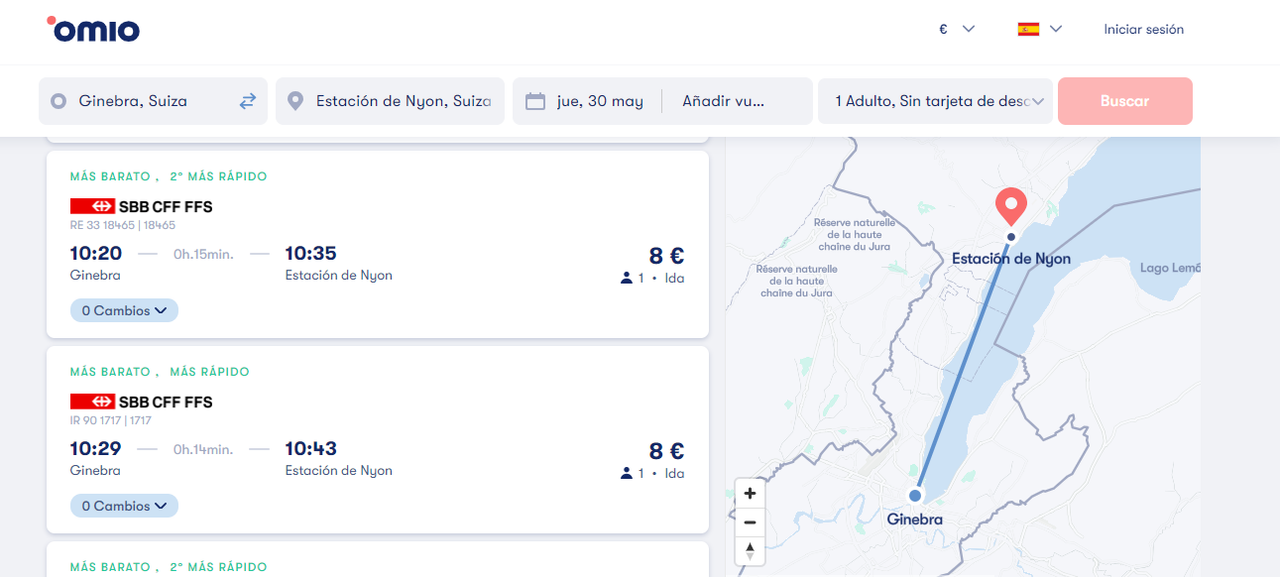The width and height of the screenshot is (1280, 577).
Task: Click the RE 33 18465 train number
Action: click(123, 226)
